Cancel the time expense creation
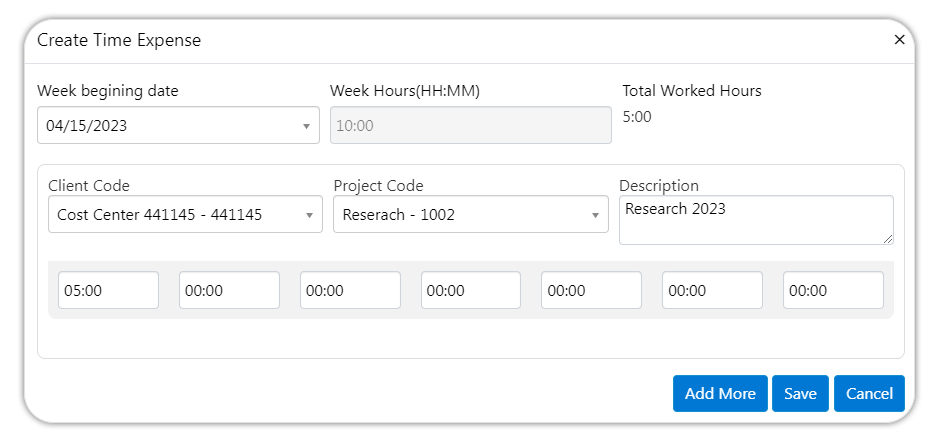The image size is (936, 447). [869, 394]
